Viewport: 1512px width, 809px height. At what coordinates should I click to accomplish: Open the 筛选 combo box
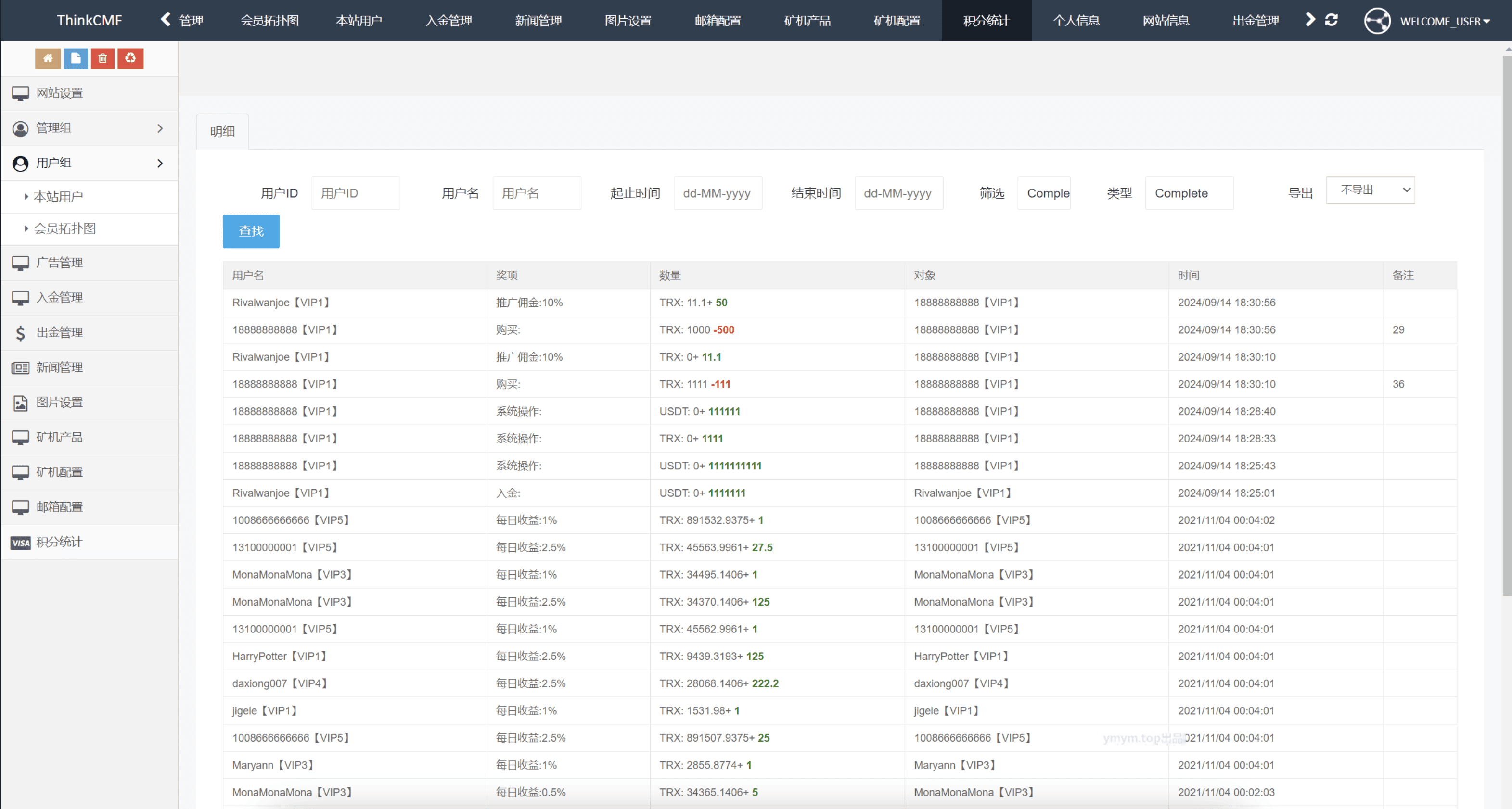click(x=1044, y=193)
